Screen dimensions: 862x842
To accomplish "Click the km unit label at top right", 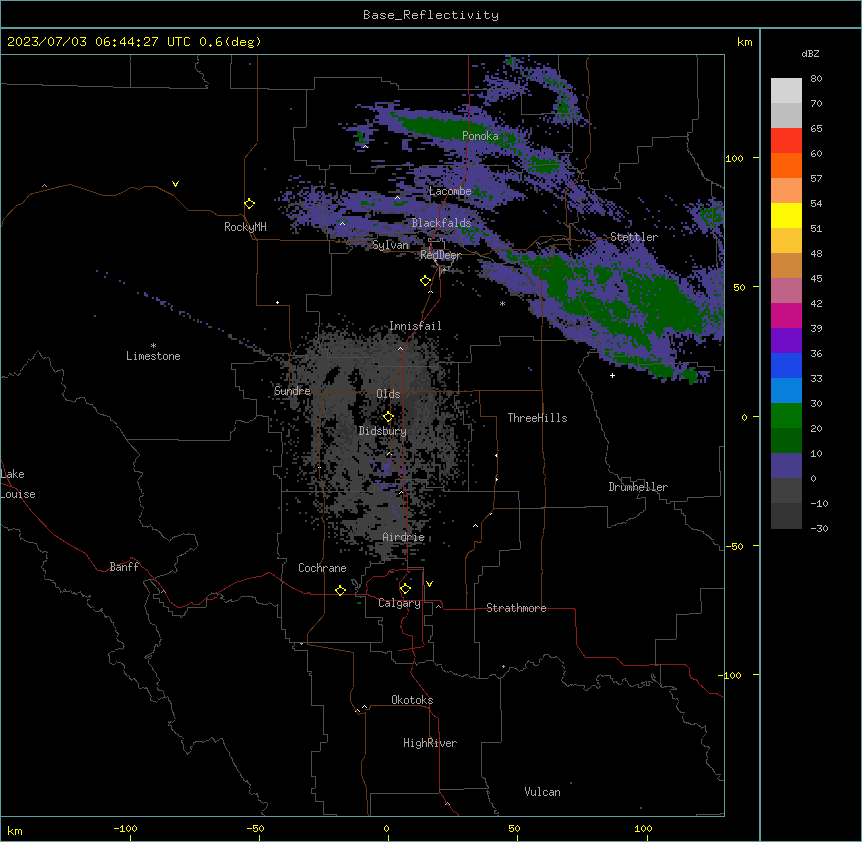I will tap(744, 42).
